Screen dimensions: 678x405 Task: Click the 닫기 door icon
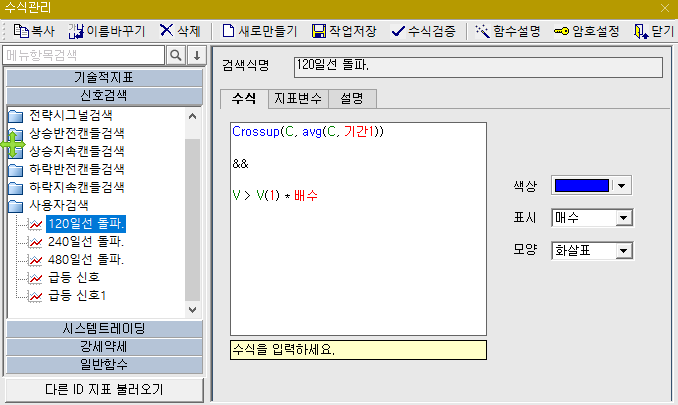point(640,31)
